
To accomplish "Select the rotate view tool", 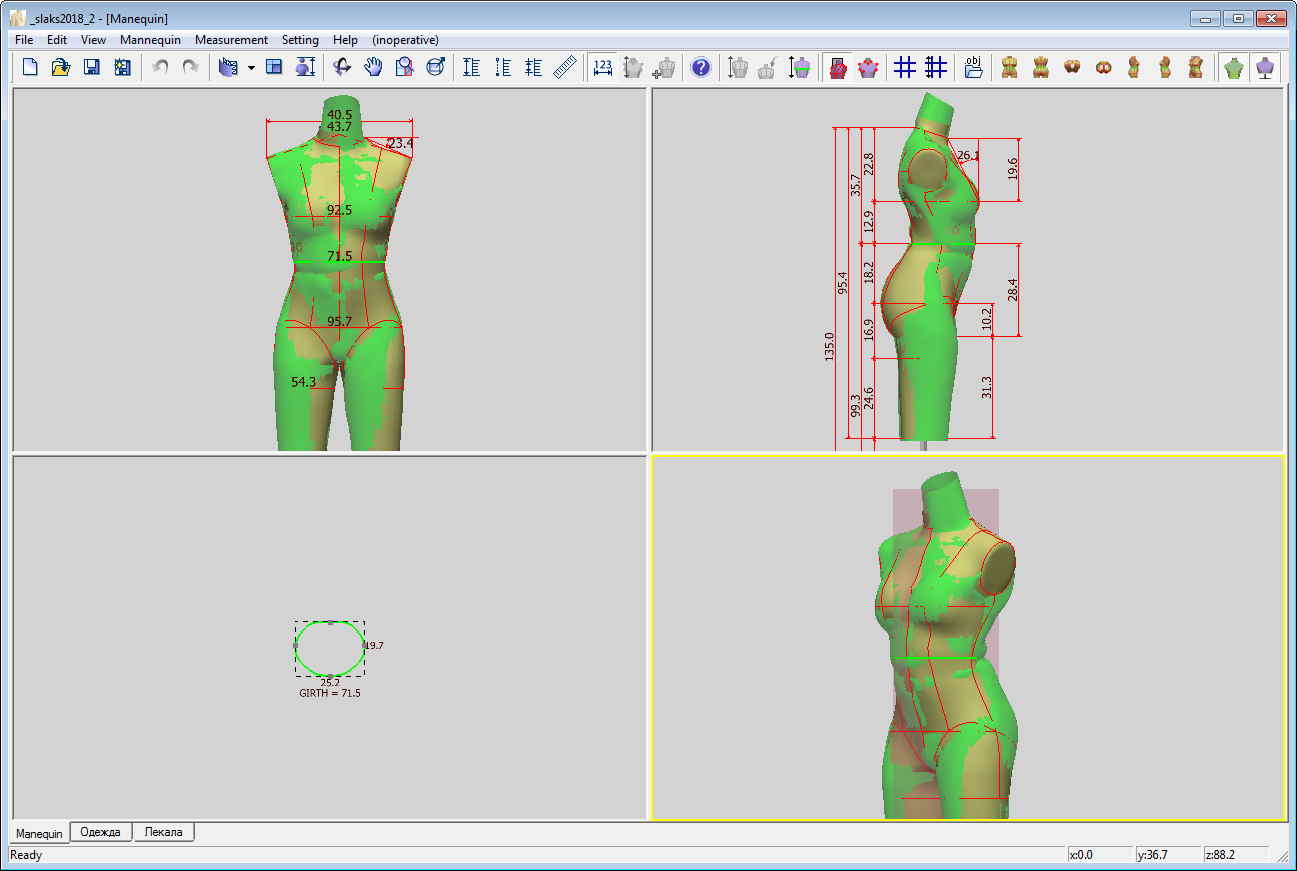I will [x=342, y=67].
